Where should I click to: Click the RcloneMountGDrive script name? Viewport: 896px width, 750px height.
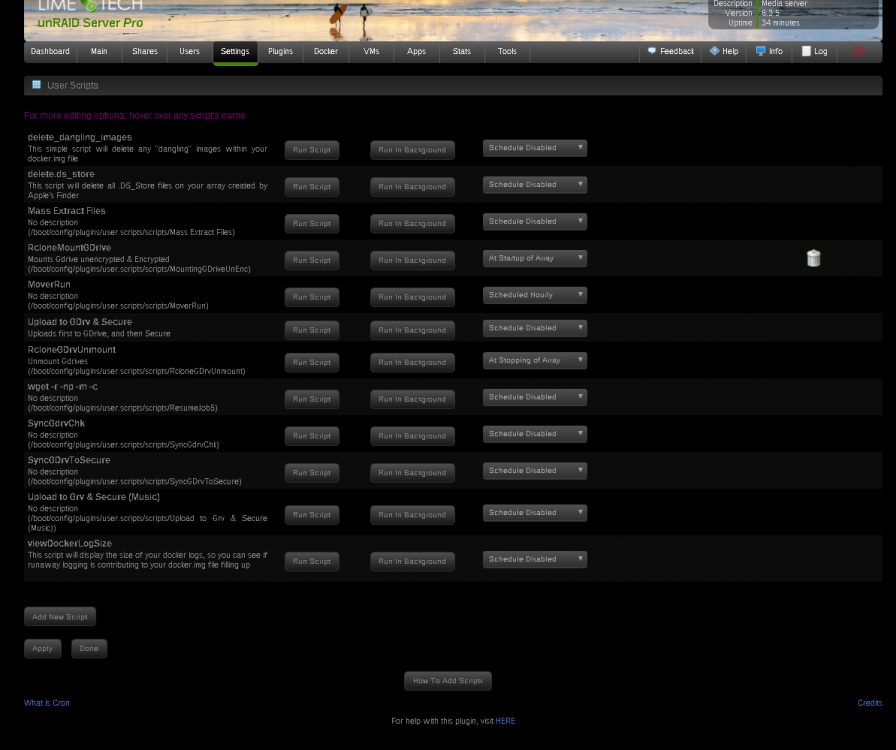tap(69, 248)
